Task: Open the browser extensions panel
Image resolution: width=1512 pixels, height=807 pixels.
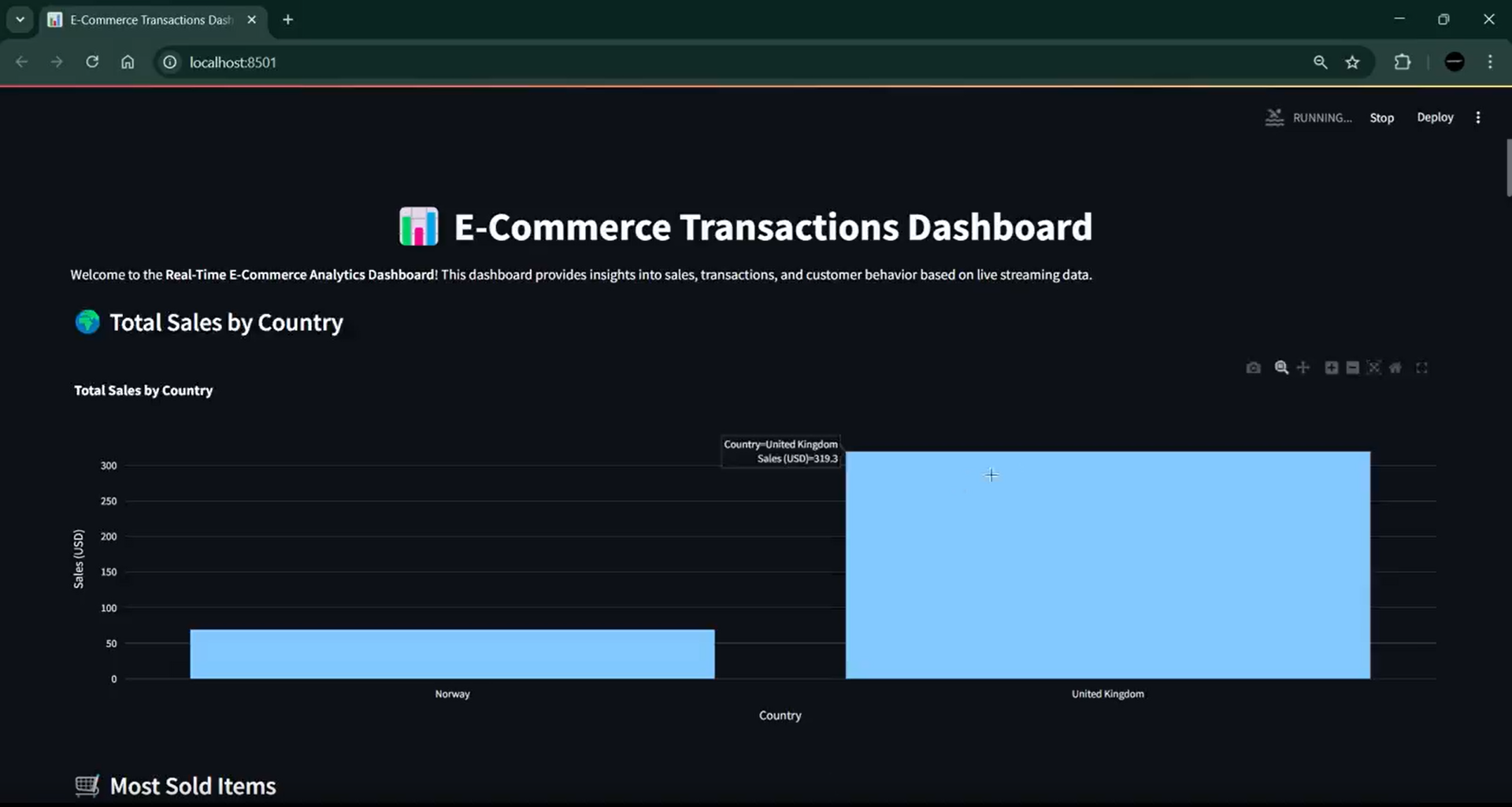Action: coord(1403,62)
